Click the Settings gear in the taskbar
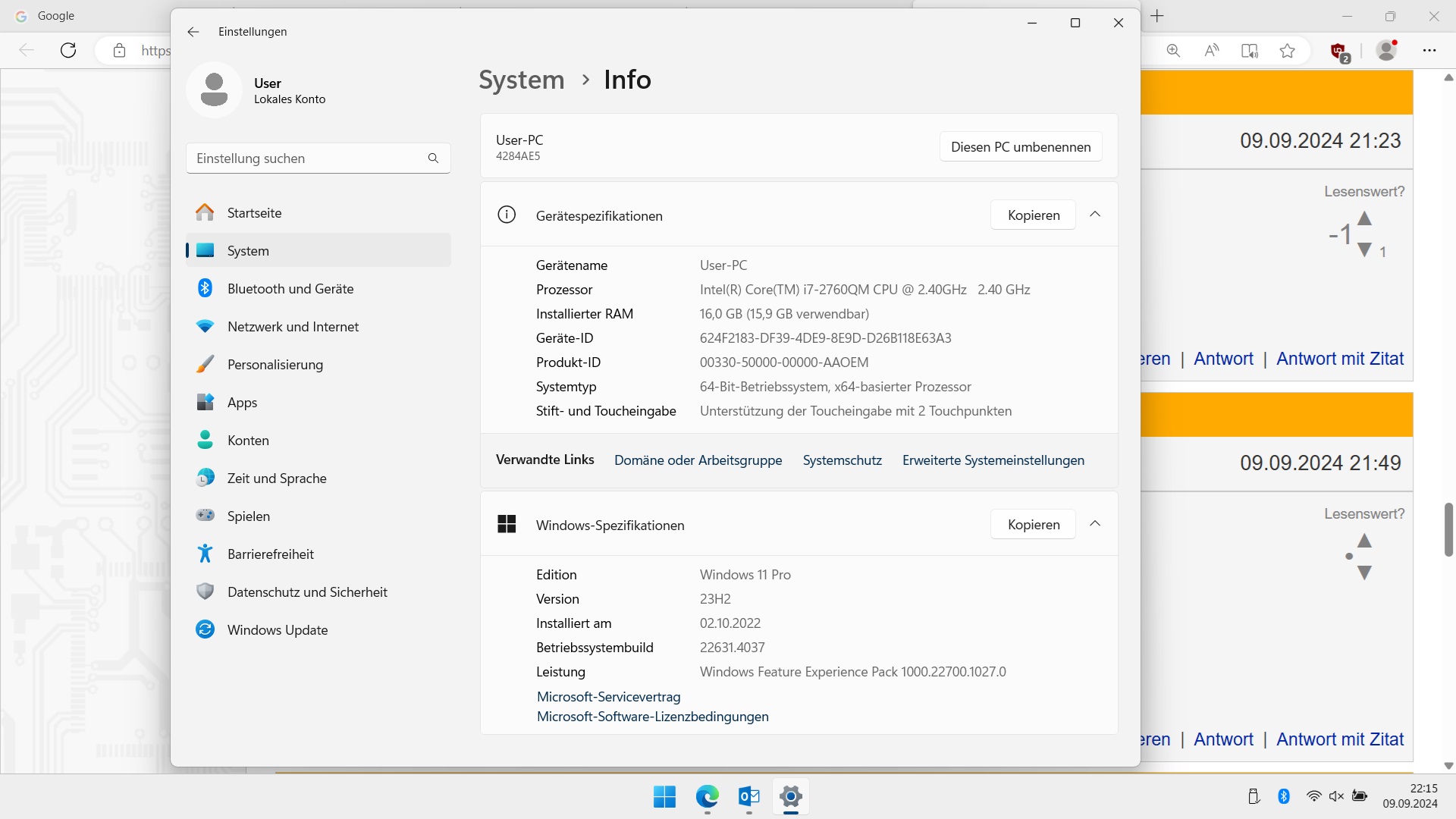 791,797
